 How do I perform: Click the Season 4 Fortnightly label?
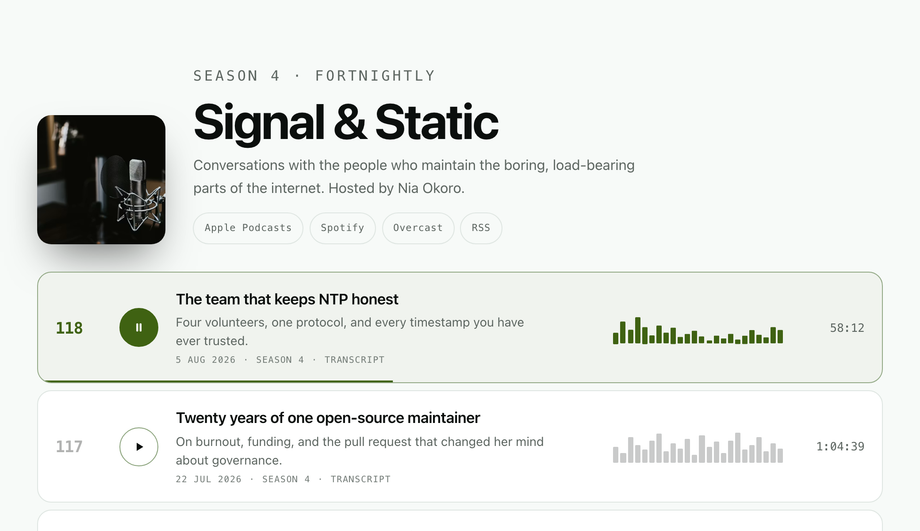(x=314, y=76)
